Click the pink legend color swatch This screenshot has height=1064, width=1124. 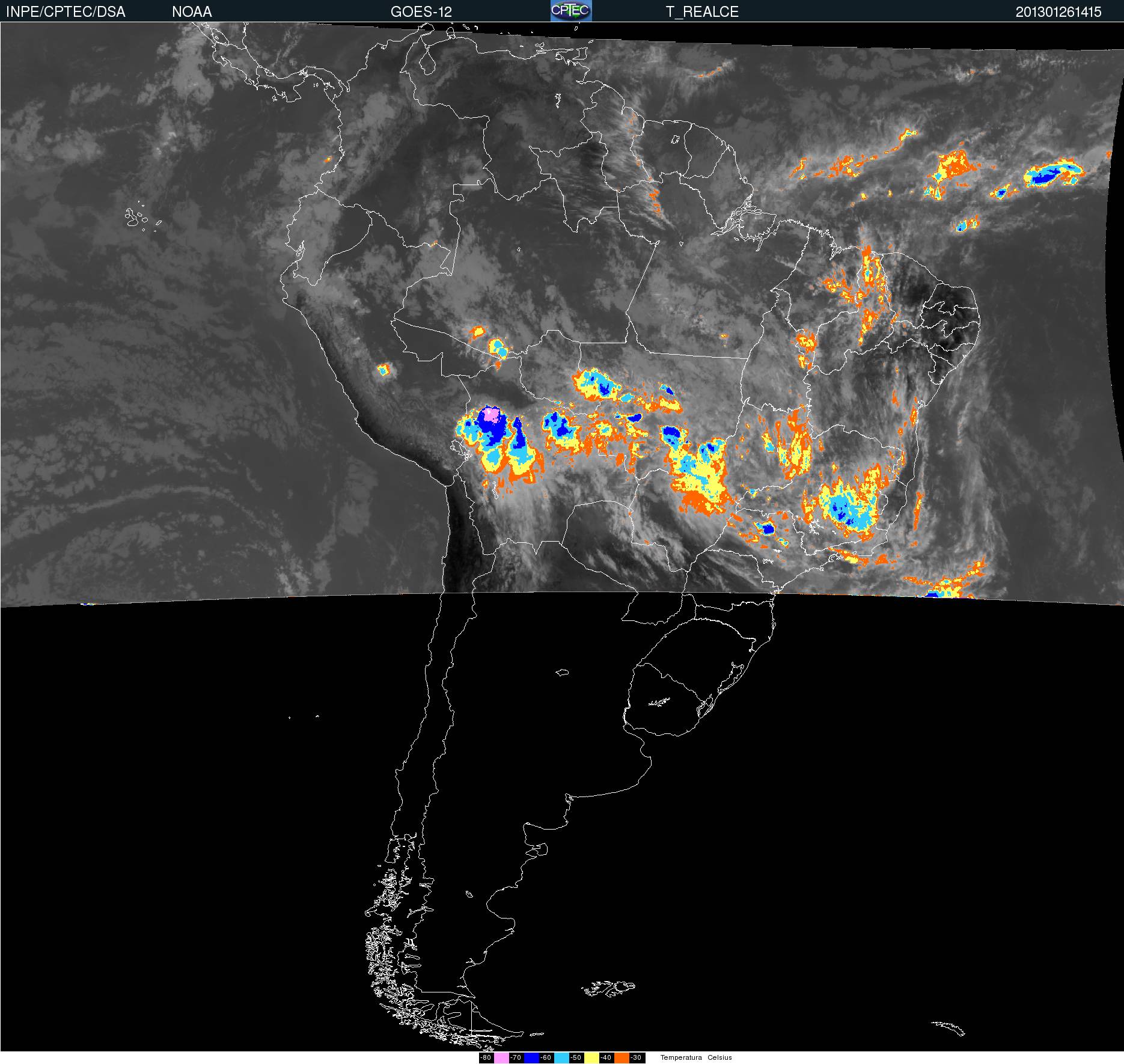point(501,1058)
